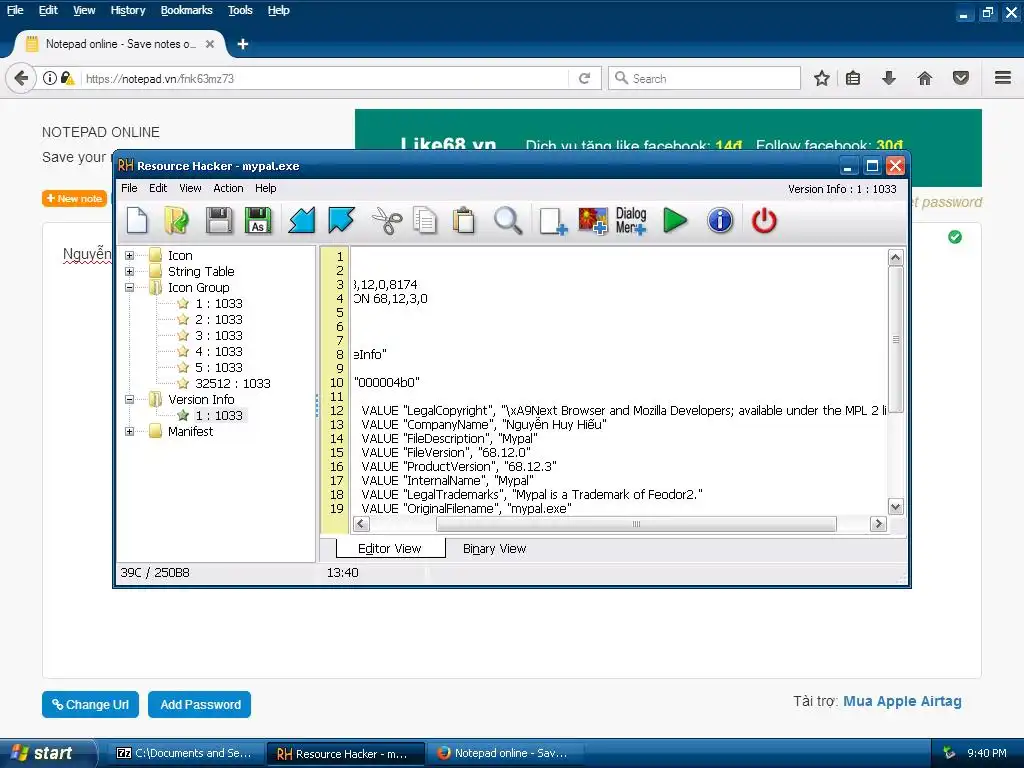Go to Firefox home page icon

point(925,78)
